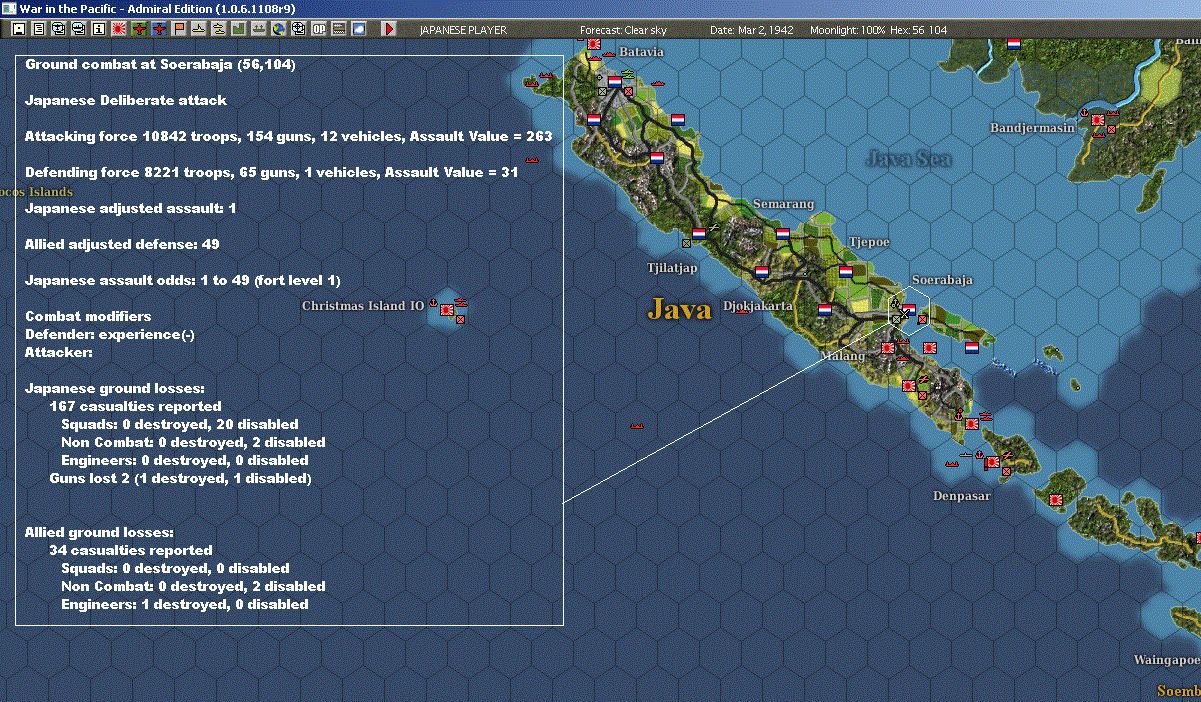This screenshot has height=702, width=1201.
Task: Click the Dutch flag in Soerabaja hex
Action: (909, 309)
